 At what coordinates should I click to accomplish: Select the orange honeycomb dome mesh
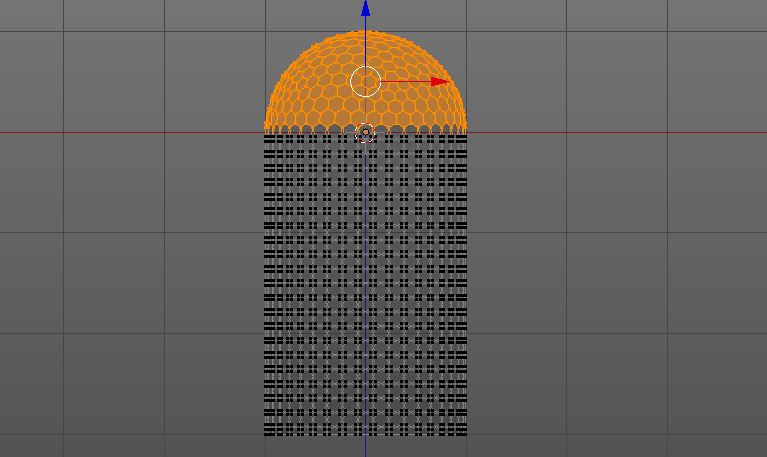coord(365,82)
